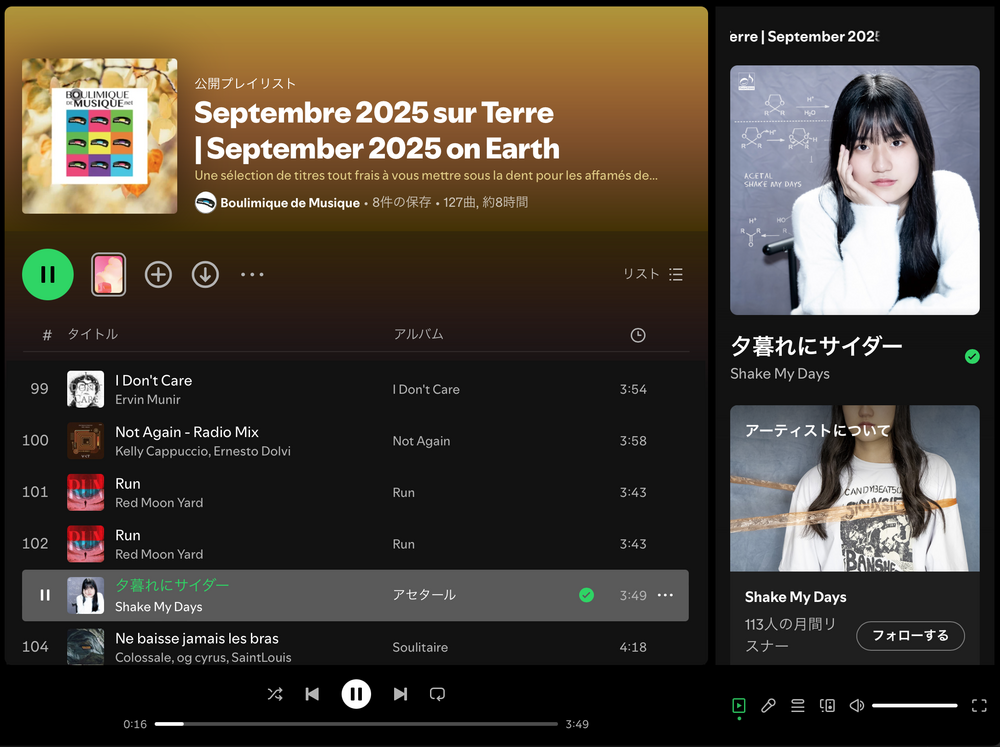This screenshot has width=1000, height=747.
Task: Open connect to a device menu
Action: pyautogui.click(x=827, y=706)
